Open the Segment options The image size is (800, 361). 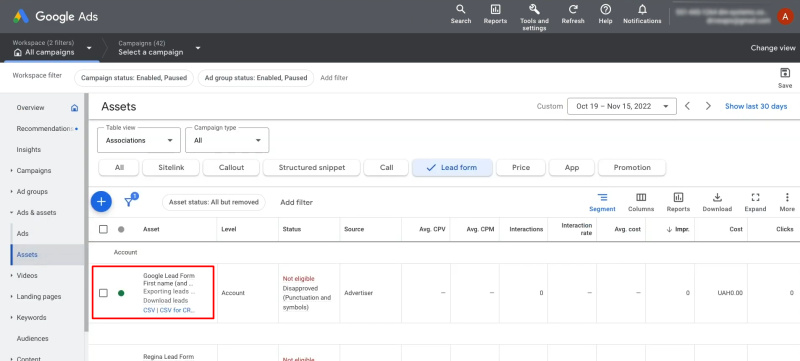(x=602, y=202)
